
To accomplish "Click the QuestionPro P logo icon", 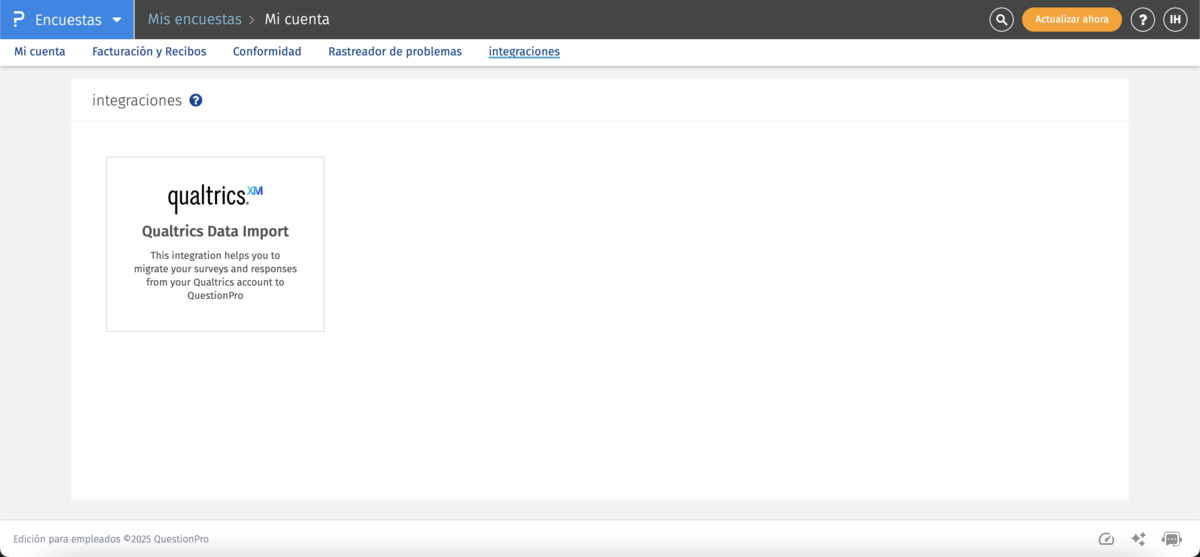I will pos(18,20).
